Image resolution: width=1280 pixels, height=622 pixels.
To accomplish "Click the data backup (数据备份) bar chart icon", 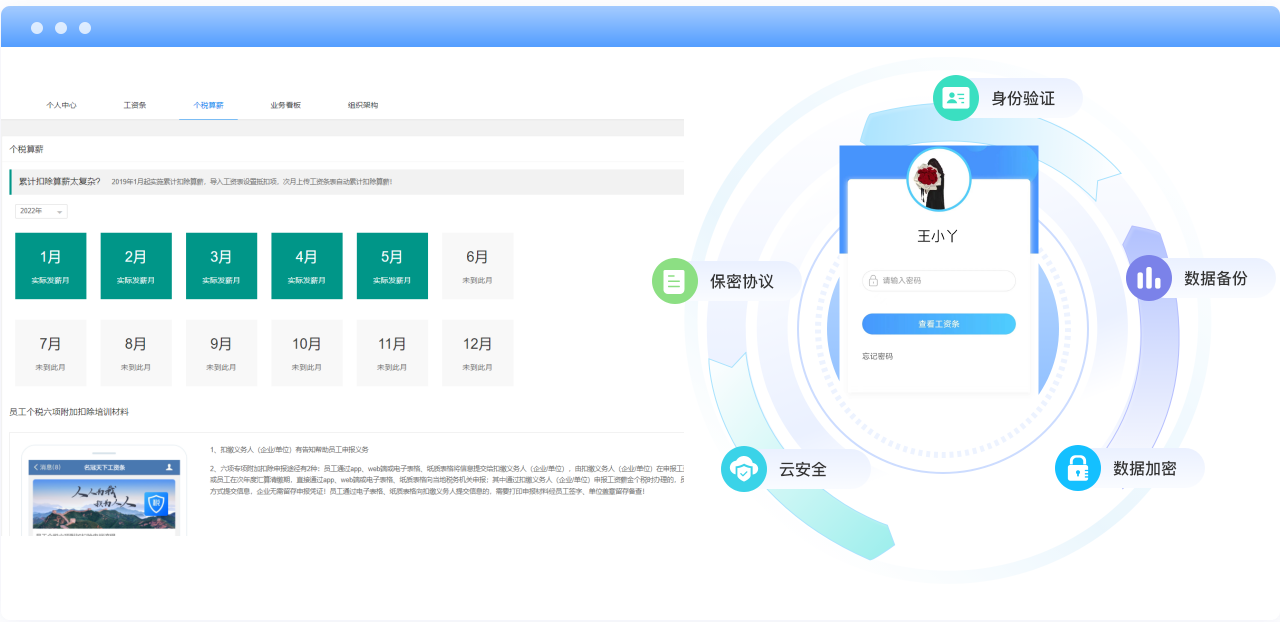I will pyautogui.click(x=1149, y=278).
